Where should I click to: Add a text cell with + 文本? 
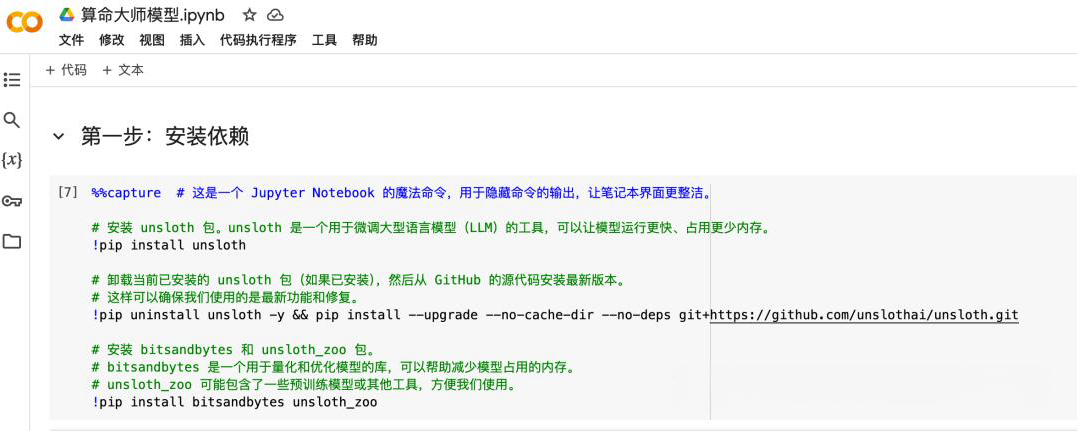(123, 70)
